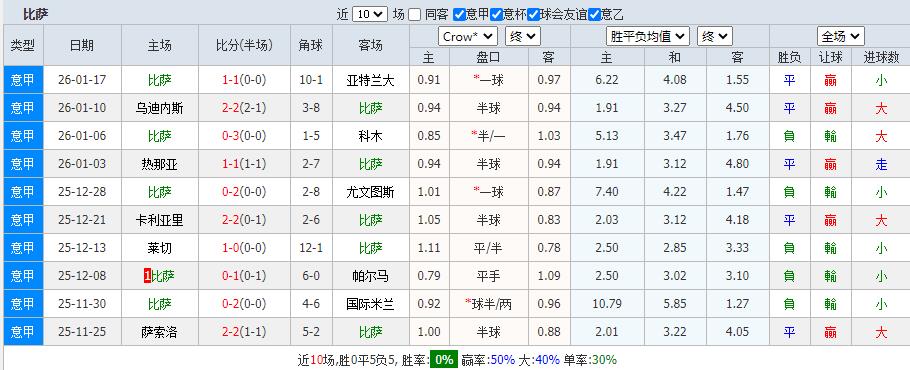The height and width of the screenshot is (370, 910).
Task: Click the 意甲 tag in 25-12-08 row
Action: pos(23,276)
